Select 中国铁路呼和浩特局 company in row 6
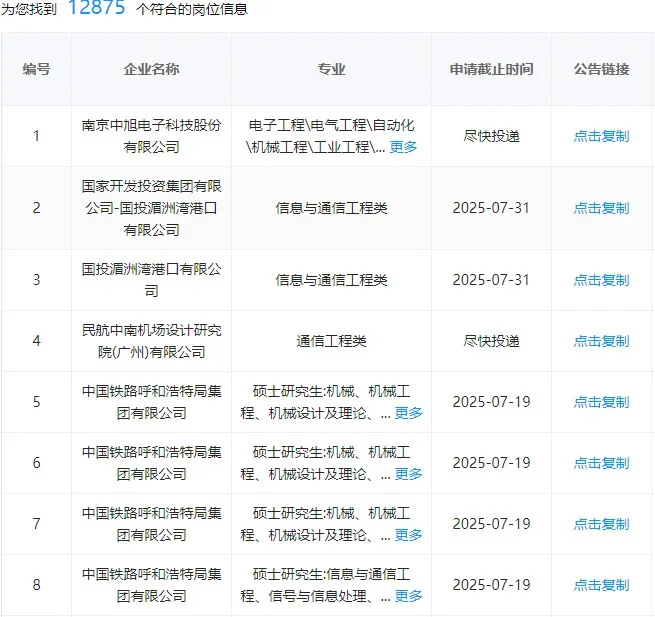655x617 pixels. tap(151, 463)
